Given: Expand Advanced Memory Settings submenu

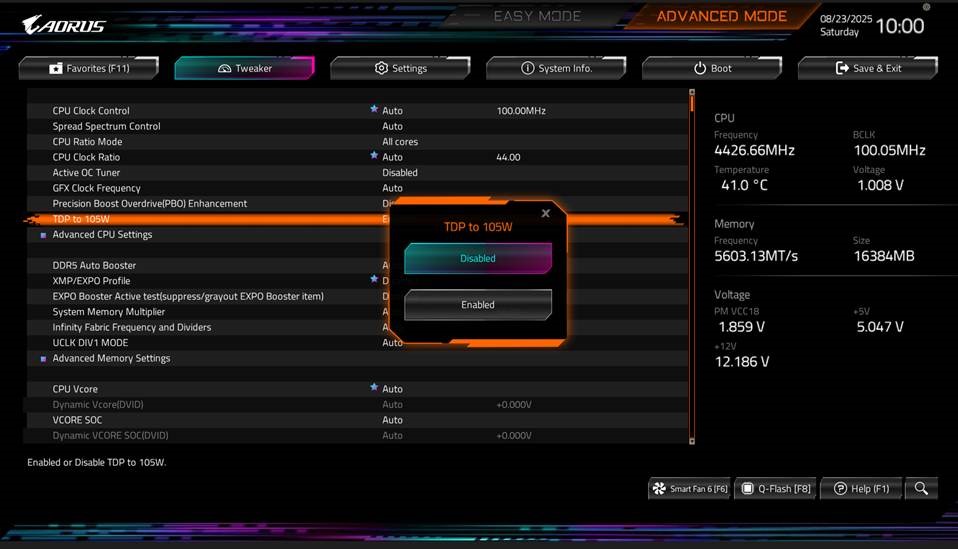Looking at the screenshot, I should [x=111, y=358].
